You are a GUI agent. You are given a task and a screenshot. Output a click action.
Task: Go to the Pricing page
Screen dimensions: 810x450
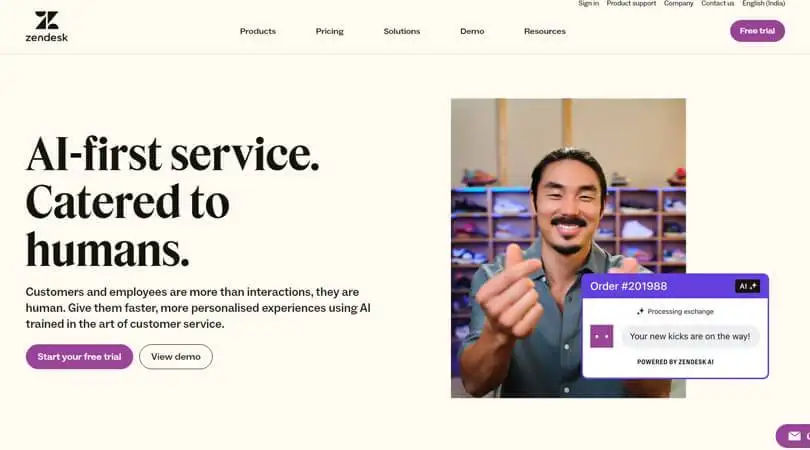coord(330,31)
